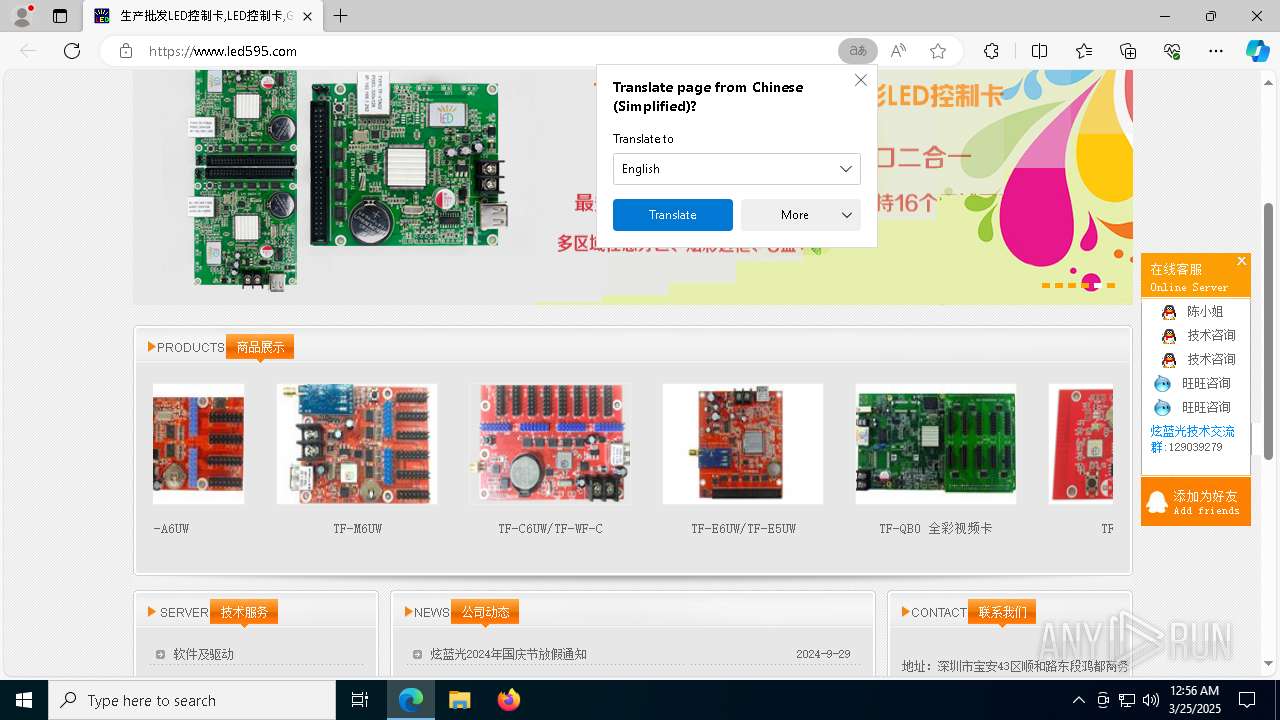Click the page vertical scrollbar thumb
This screenshot has height=720, width=1280.
tap(1269, 330)
